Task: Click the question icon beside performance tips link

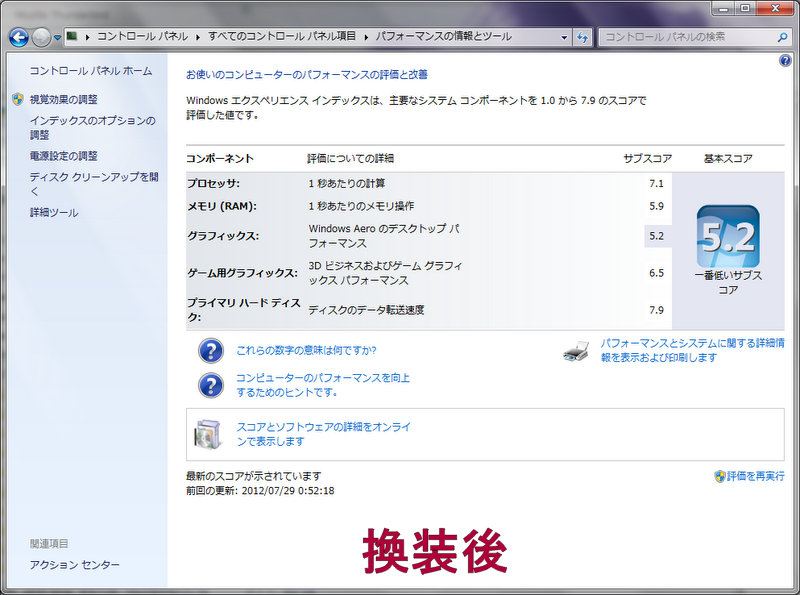Action: tap(211, 385)
